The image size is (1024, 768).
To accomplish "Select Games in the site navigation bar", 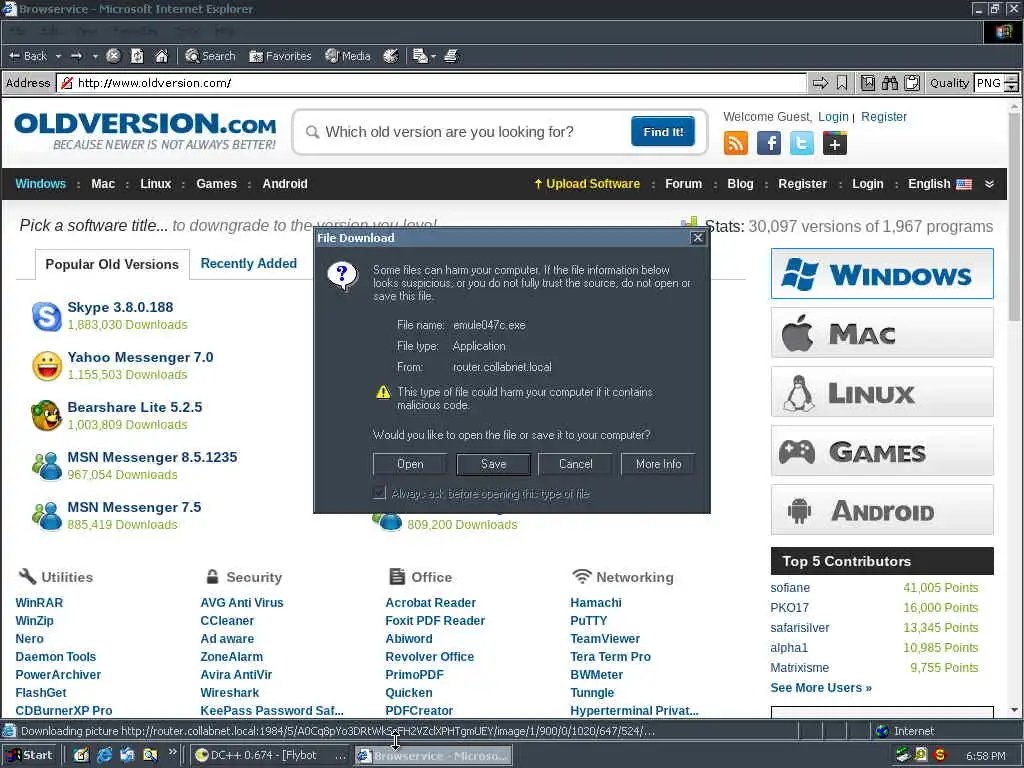I will [x=216, y=184].
